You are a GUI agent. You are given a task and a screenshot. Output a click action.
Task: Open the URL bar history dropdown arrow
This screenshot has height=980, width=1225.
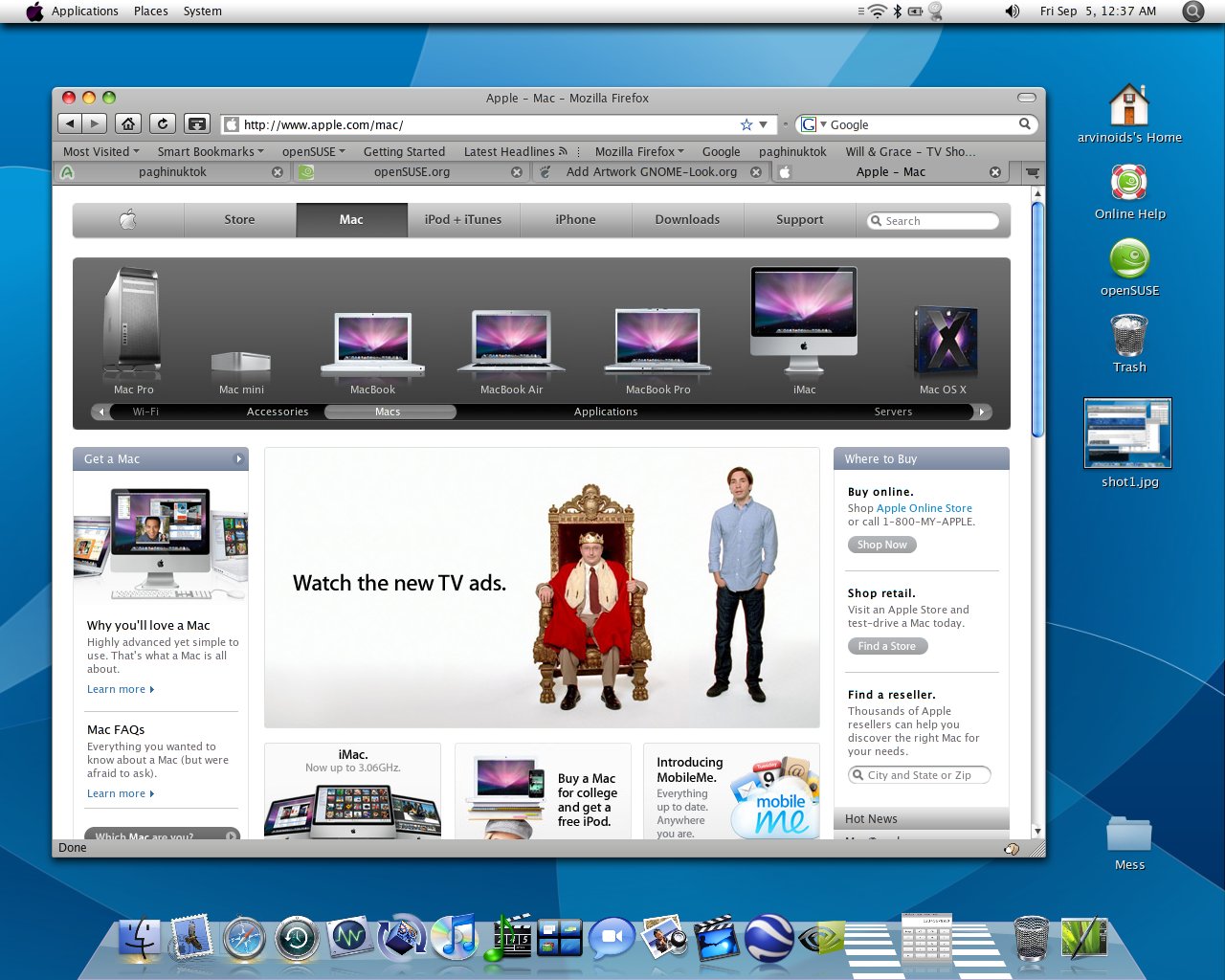click(x=763, y=124)
